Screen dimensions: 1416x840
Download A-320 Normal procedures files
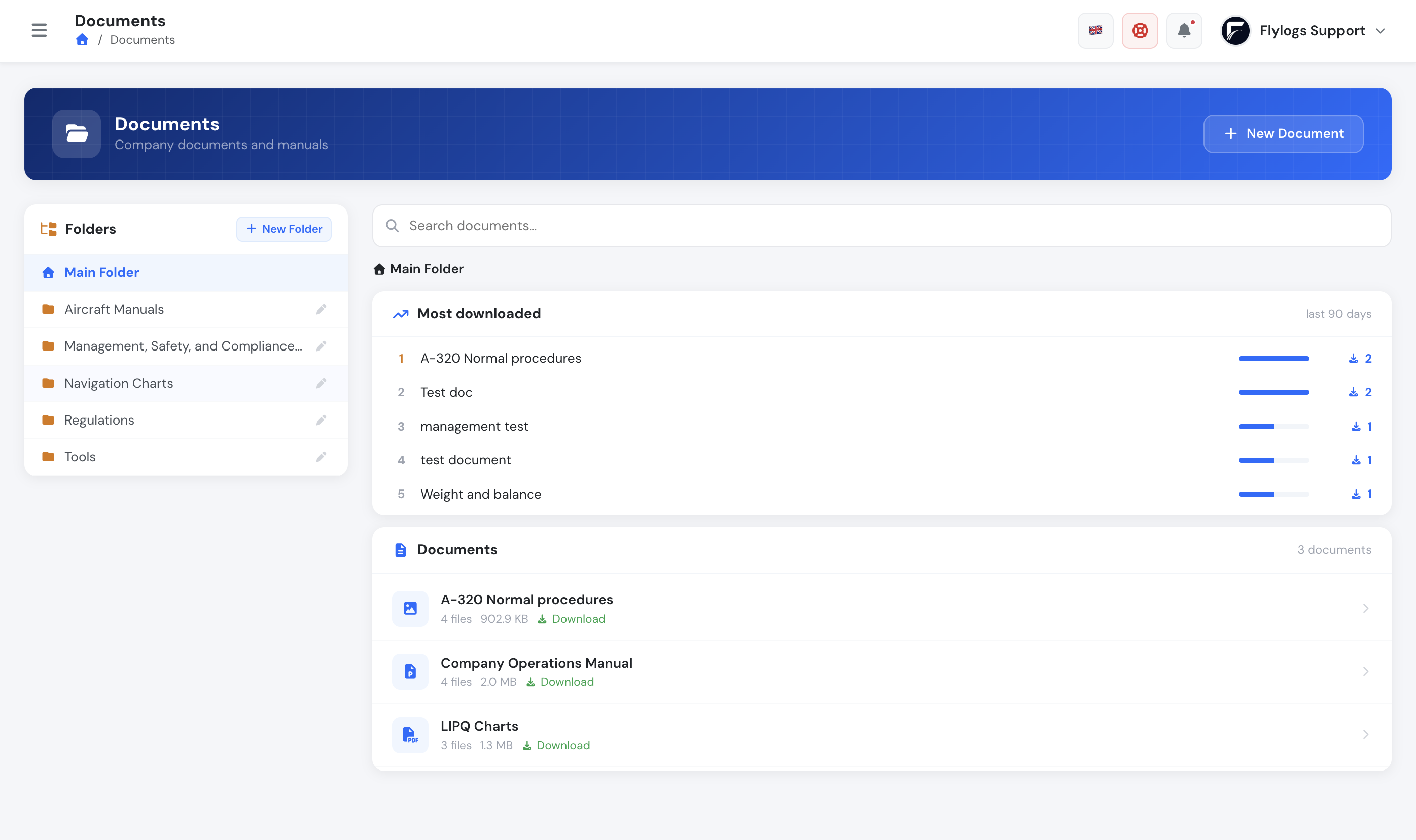point(572,619)
